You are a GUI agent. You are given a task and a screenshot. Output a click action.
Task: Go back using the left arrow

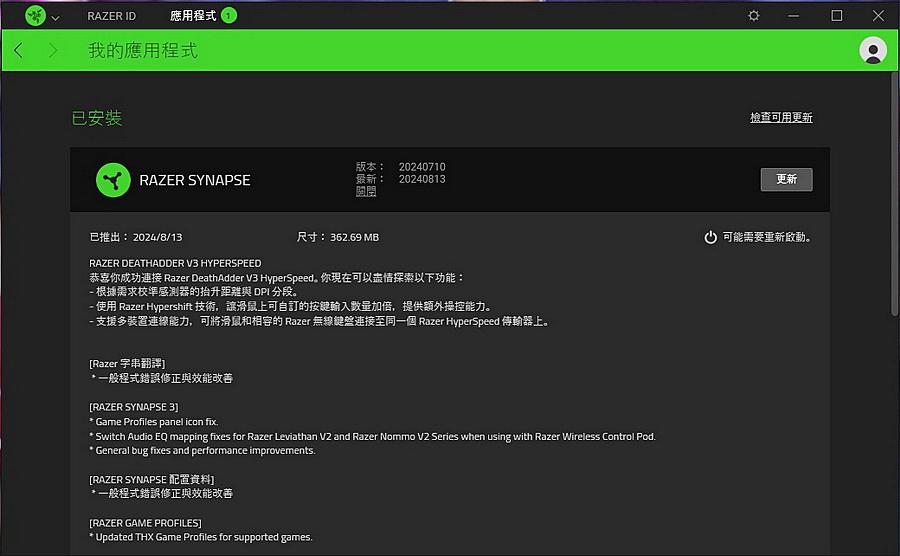coord(19,50)
